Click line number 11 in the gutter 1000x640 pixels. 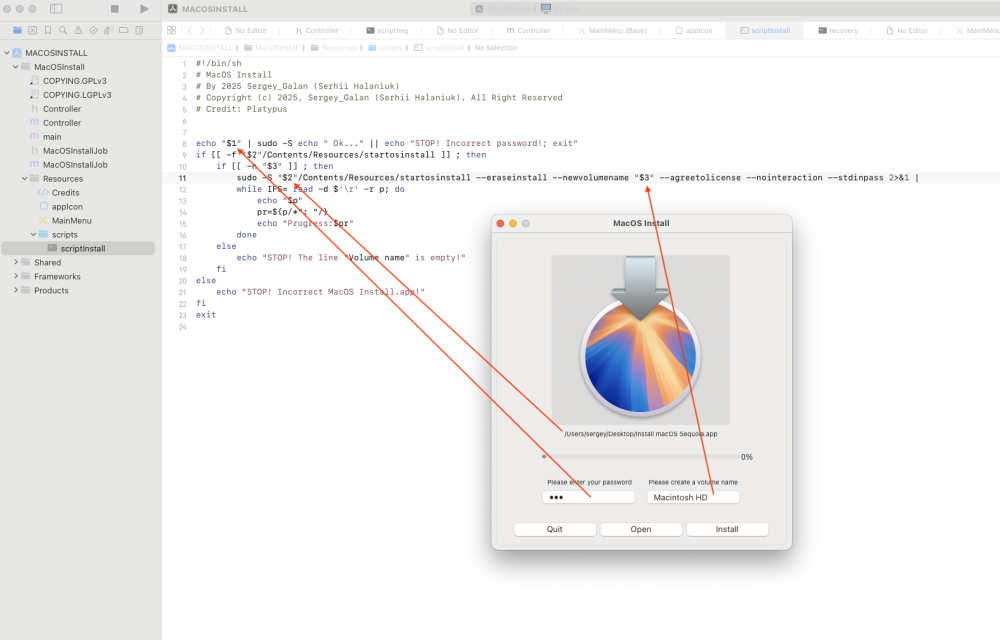coord(182,178)
